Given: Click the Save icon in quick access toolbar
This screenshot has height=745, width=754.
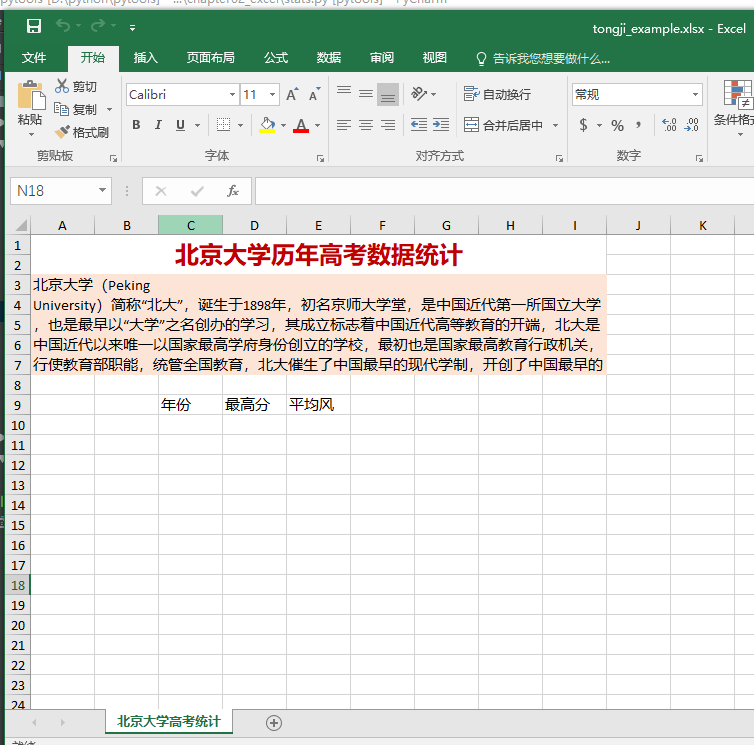Looking at the screenshot, I should pyautogui.click(x=34, y=26).
